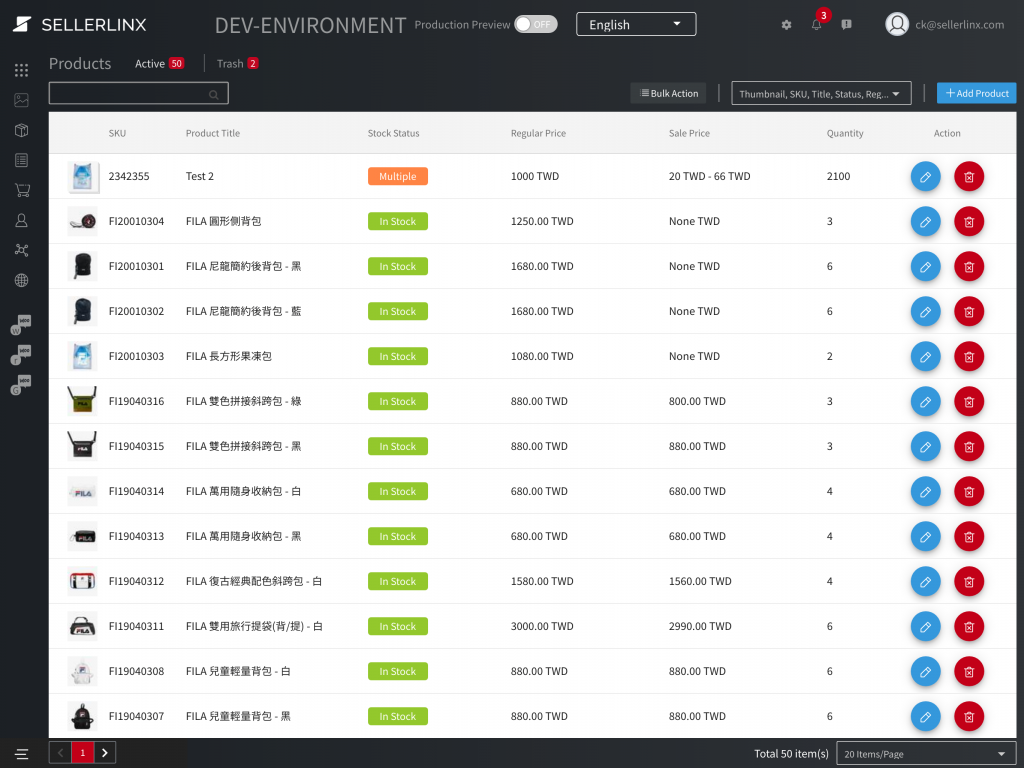This screenshot has width=1024, height=768.
Task: Open the image gallery sidebar icon
Action: pos(22,100)
